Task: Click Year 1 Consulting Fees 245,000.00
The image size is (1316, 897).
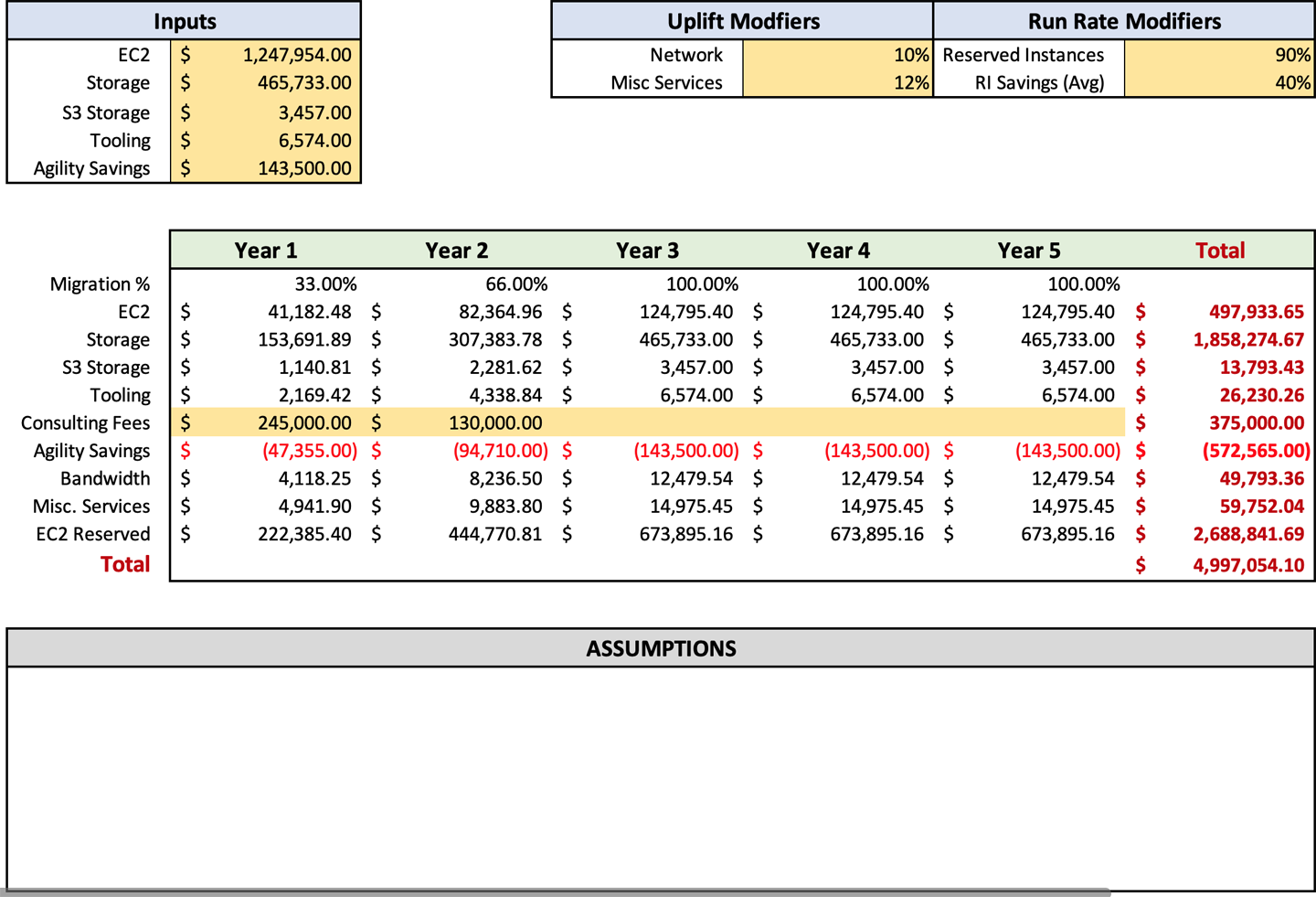Action: pyautogui.click(x=304, y=422)
